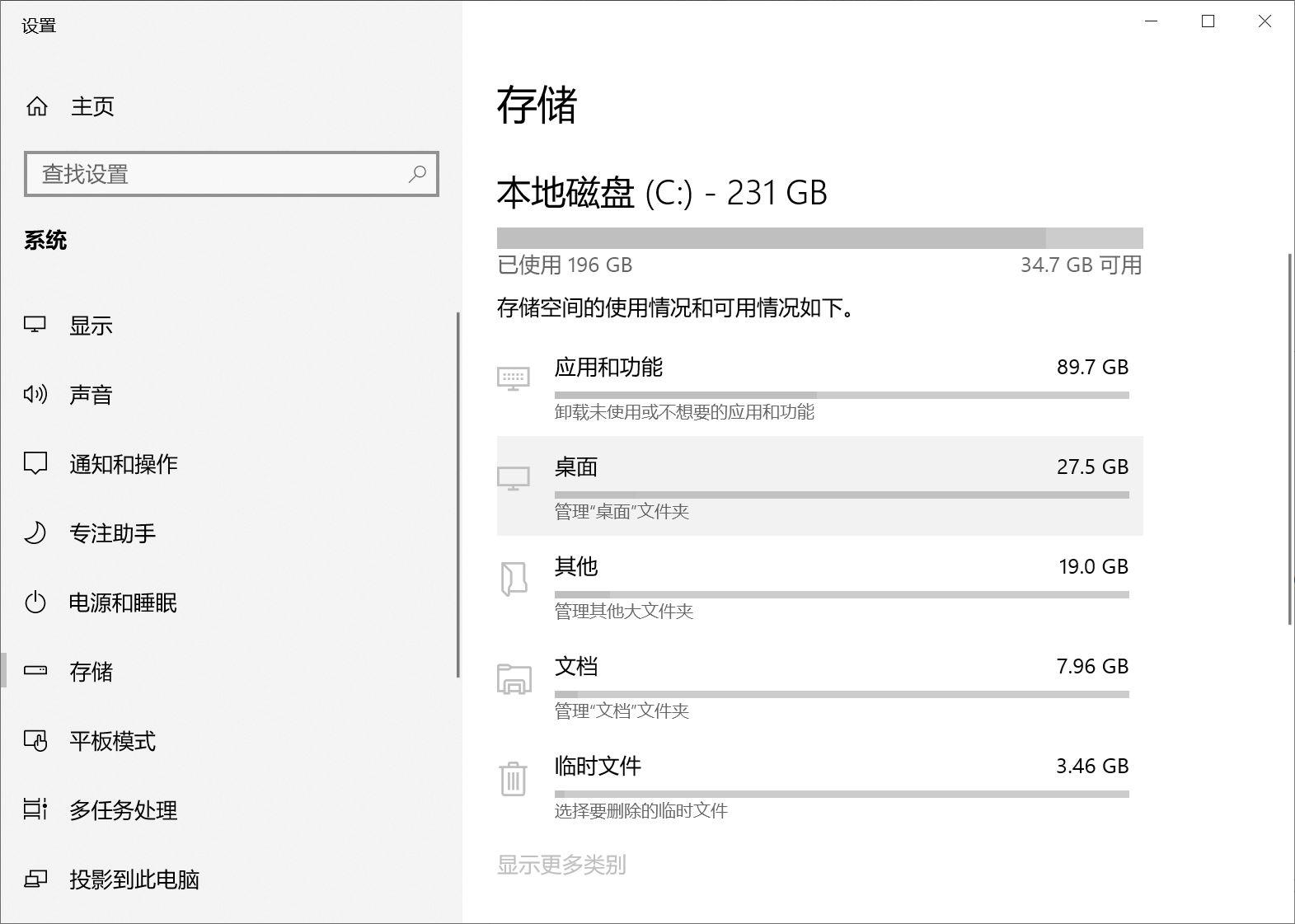Click the Sound speaker icon
This screenshot has height=924, width=1295.
click(x=35, y=394)
